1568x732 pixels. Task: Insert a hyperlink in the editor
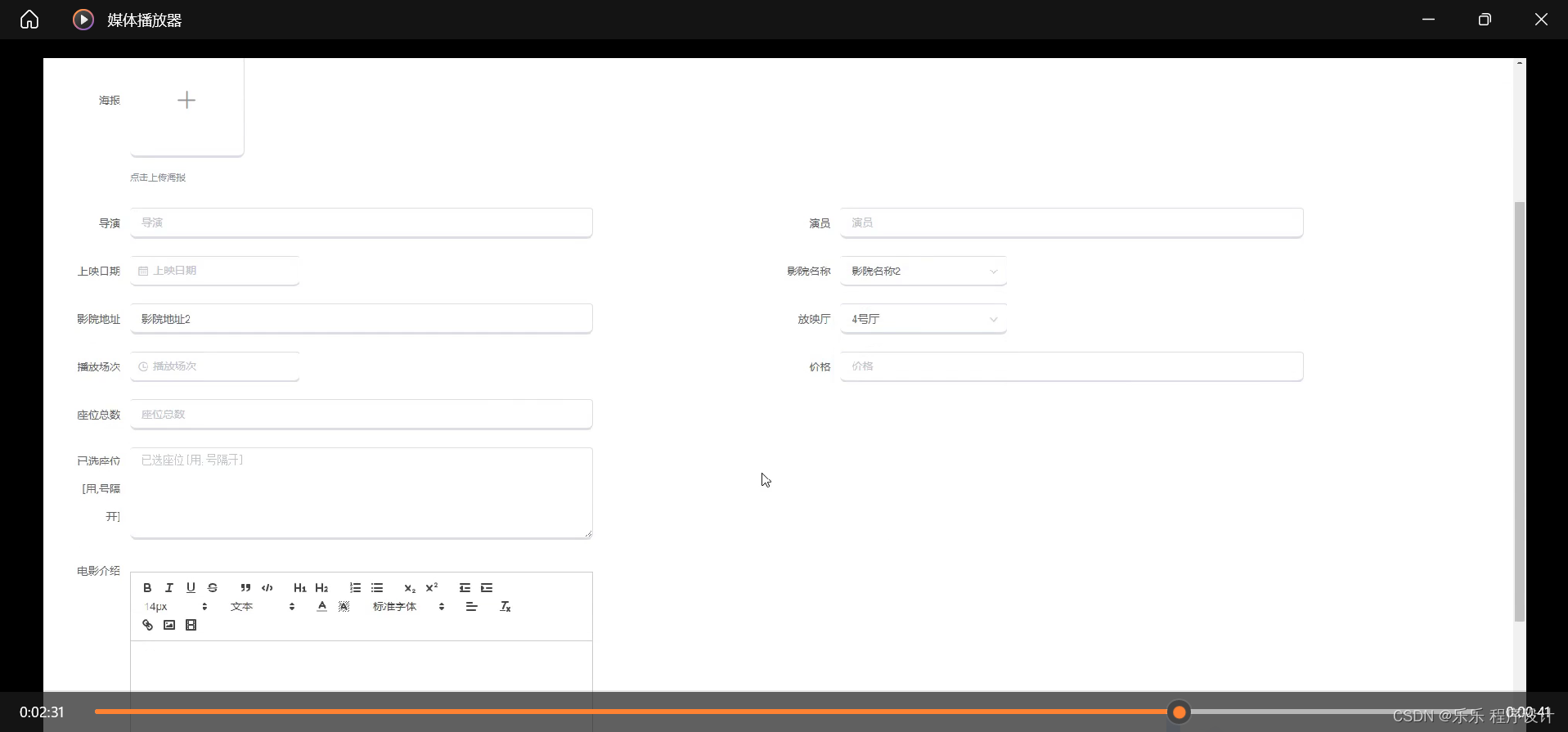[147, 626]
